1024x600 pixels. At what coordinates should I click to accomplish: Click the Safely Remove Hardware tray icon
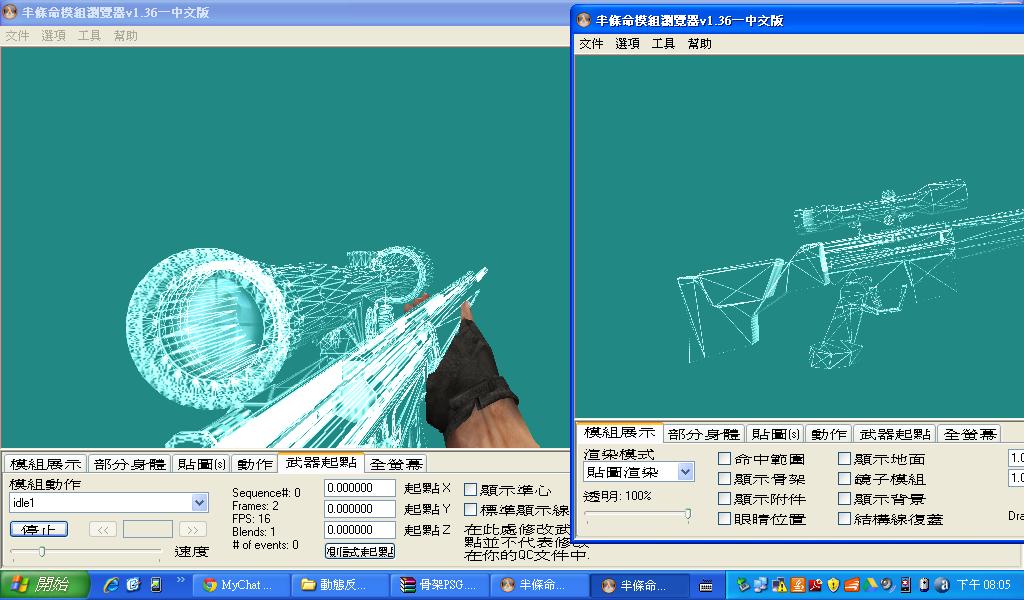pos(743,585)
